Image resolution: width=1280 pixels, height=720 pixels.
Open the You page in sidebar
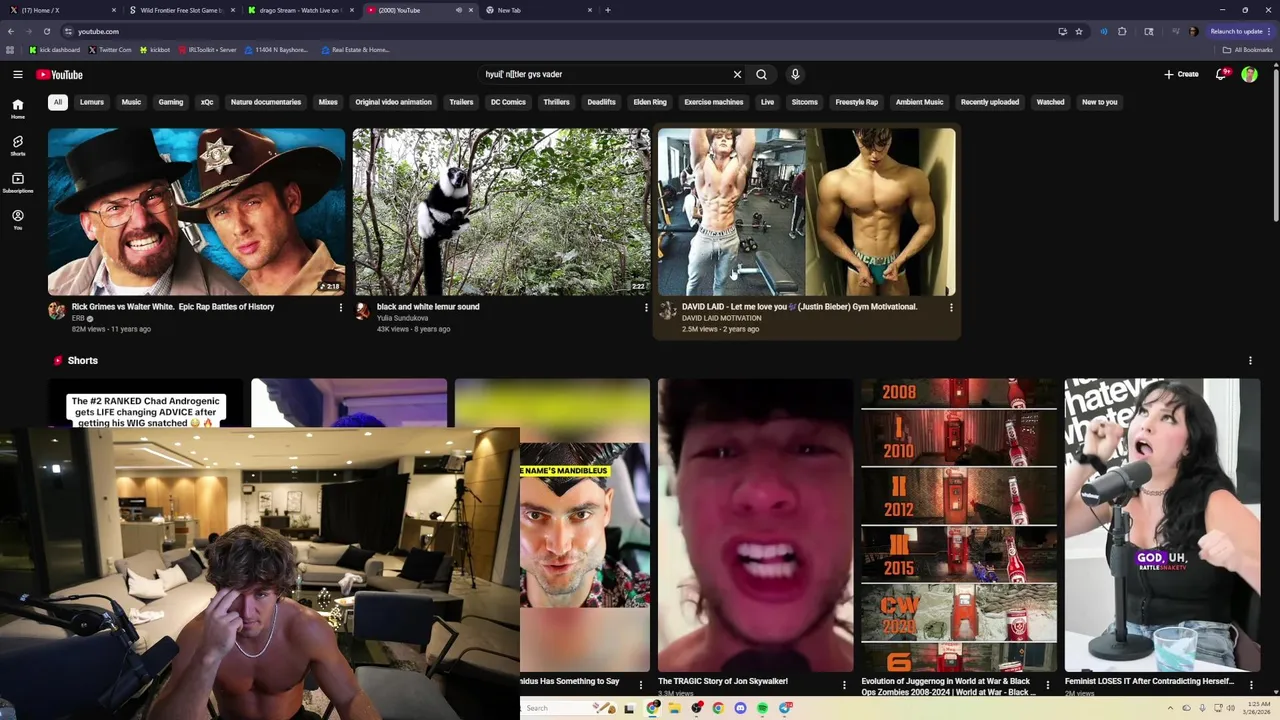pos(17,220)
